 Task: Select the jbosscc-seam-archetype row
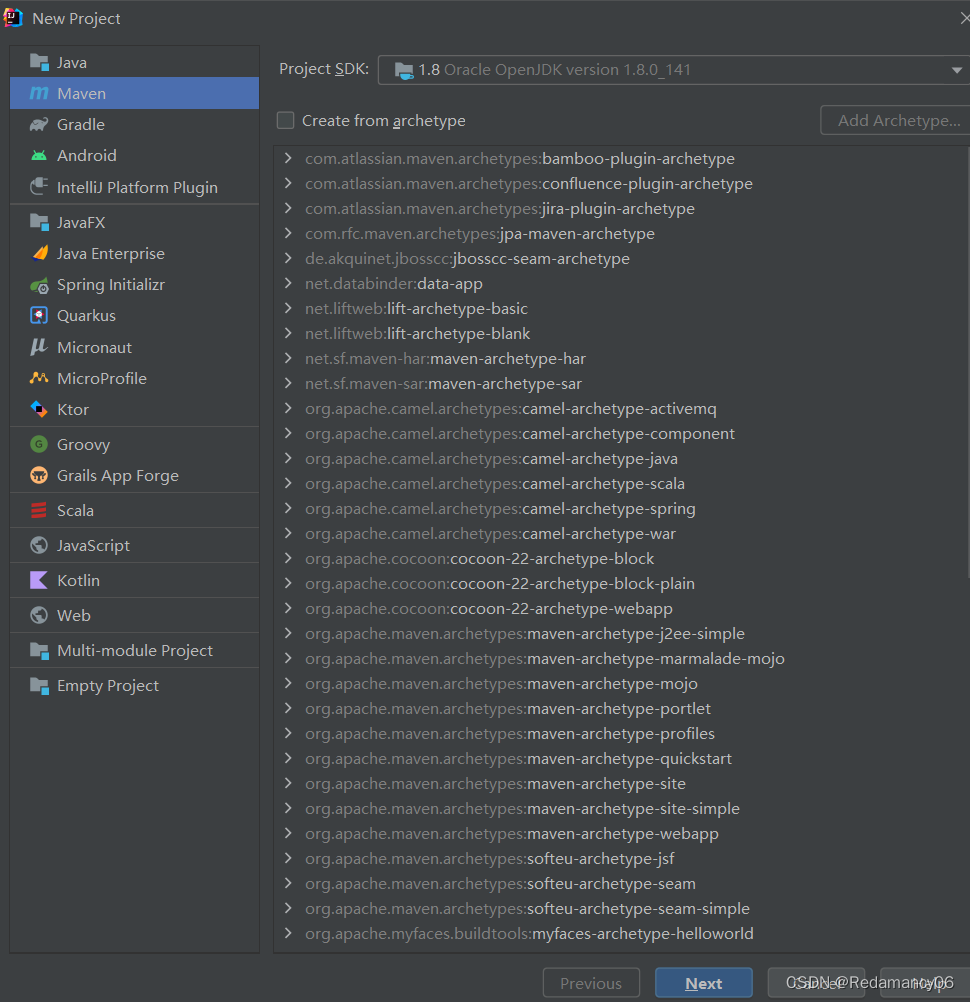[622, 258]
